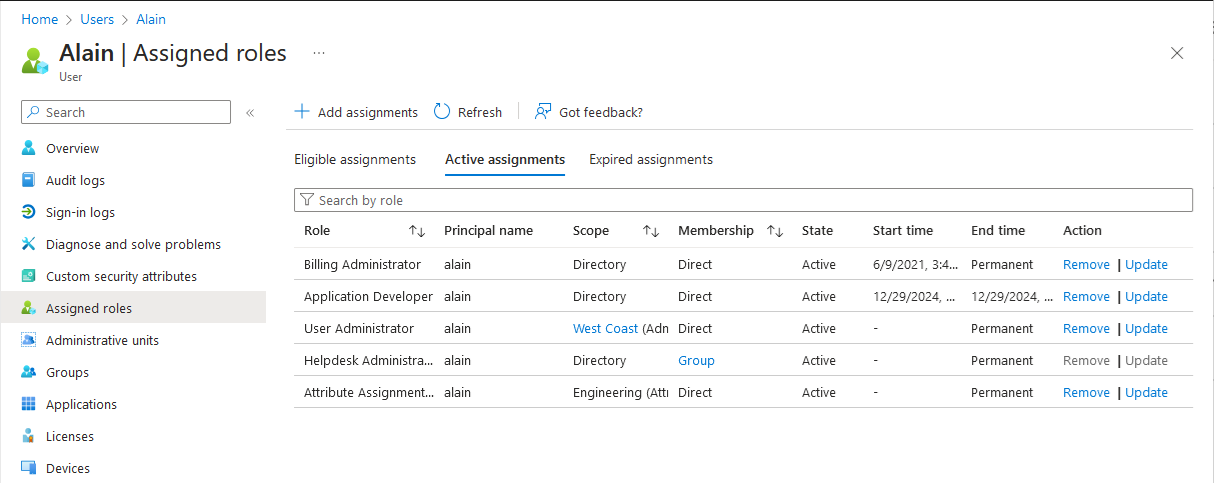
Task: Open Administrative units icon
Action: [28, 340]
